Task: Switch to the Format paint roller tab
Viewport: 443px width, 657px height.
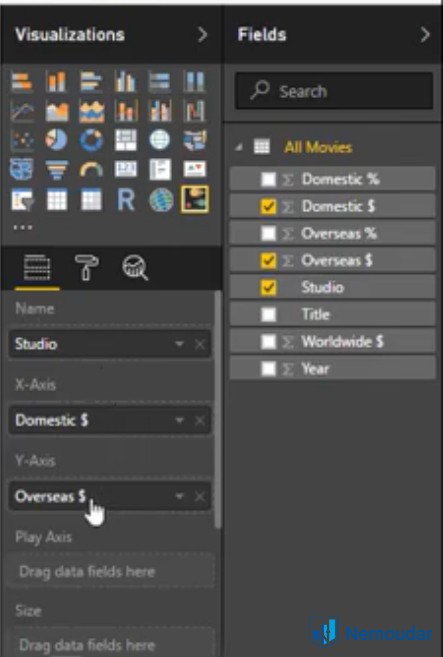Action: tap(86, 267)
